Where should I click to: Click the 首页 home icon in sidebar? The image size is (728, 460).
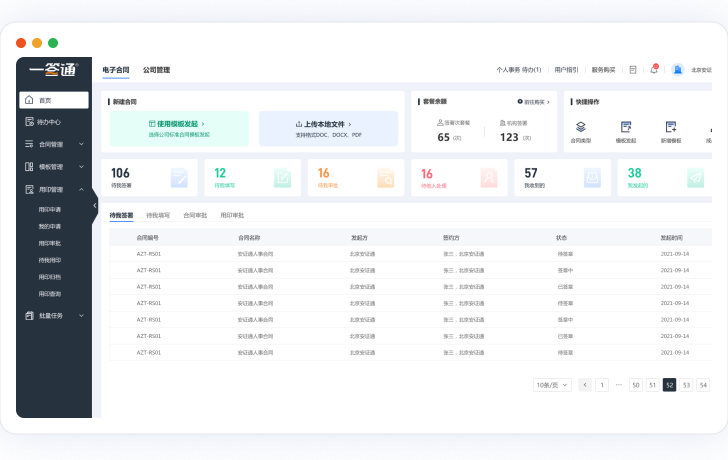[x=29, y=100]
